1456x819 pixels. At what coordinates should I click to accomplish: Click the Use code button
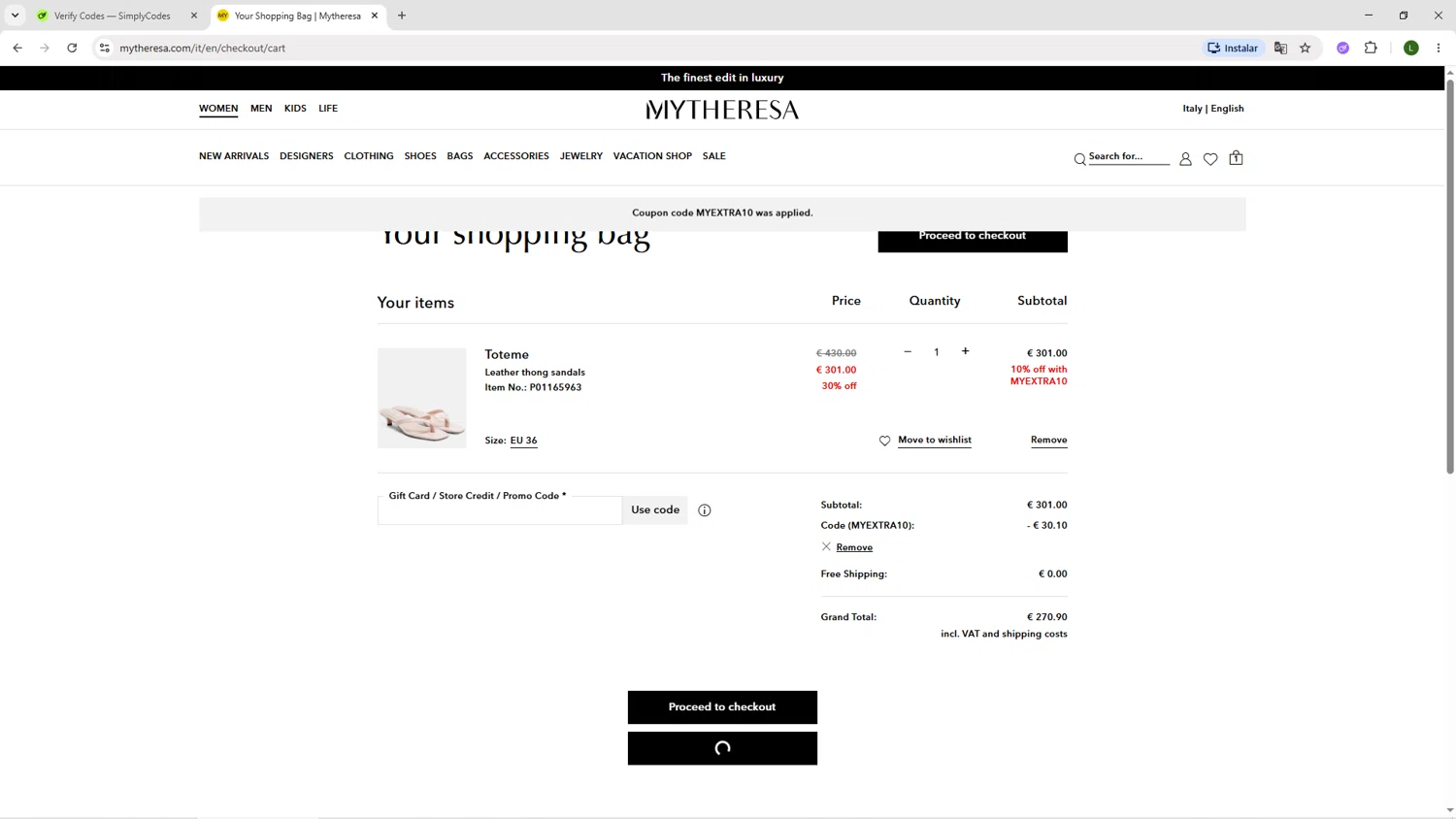click(655, 510)
